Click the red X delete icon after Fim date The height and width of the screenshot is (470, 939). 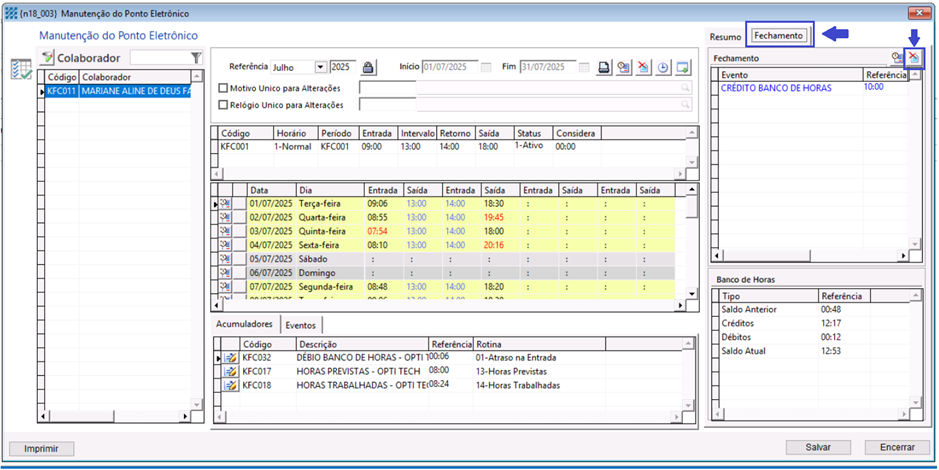(x=643, y=67)
